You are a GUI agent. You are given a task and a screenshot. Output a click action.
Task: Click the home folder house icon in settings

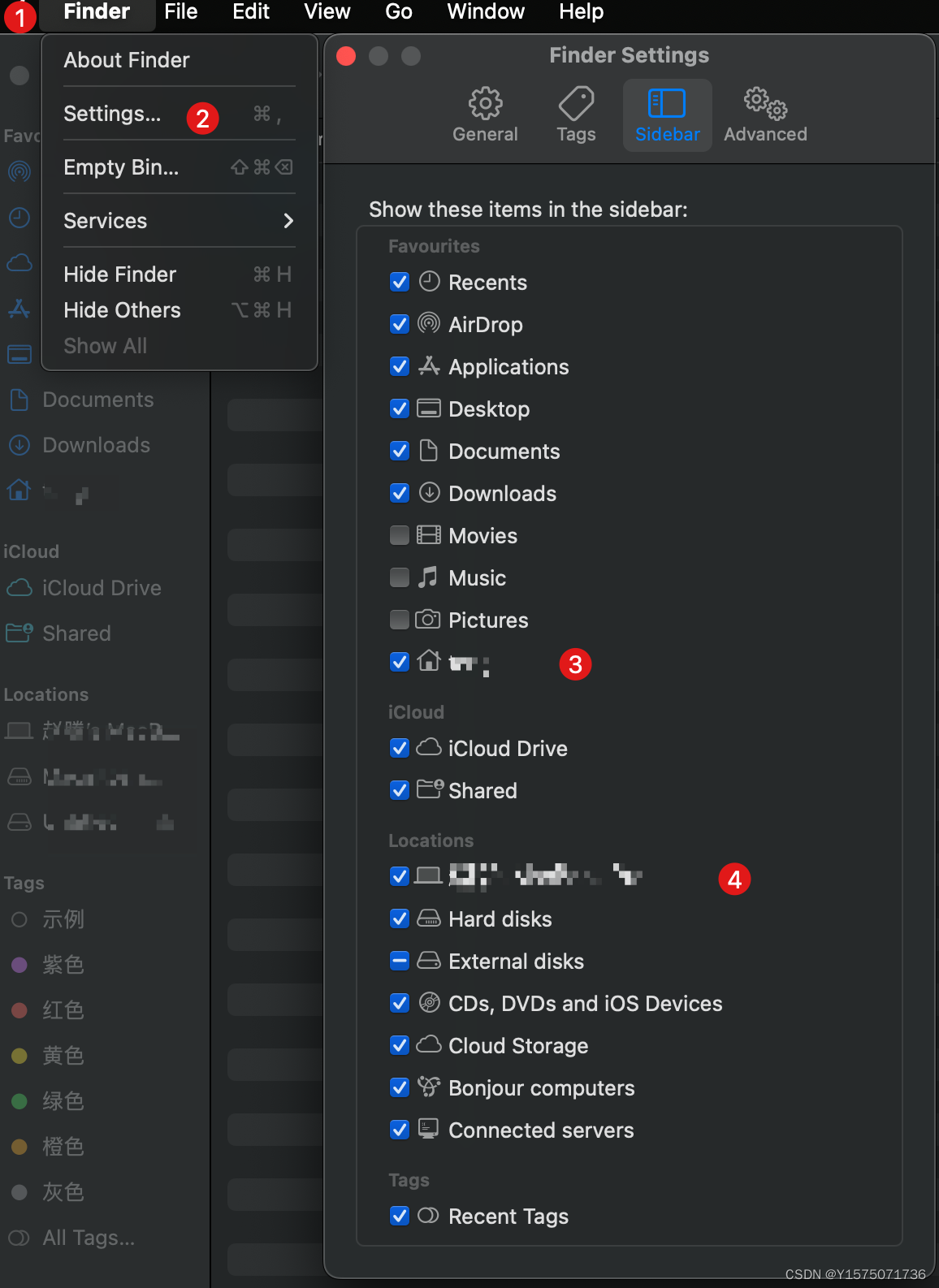(429, 660)
